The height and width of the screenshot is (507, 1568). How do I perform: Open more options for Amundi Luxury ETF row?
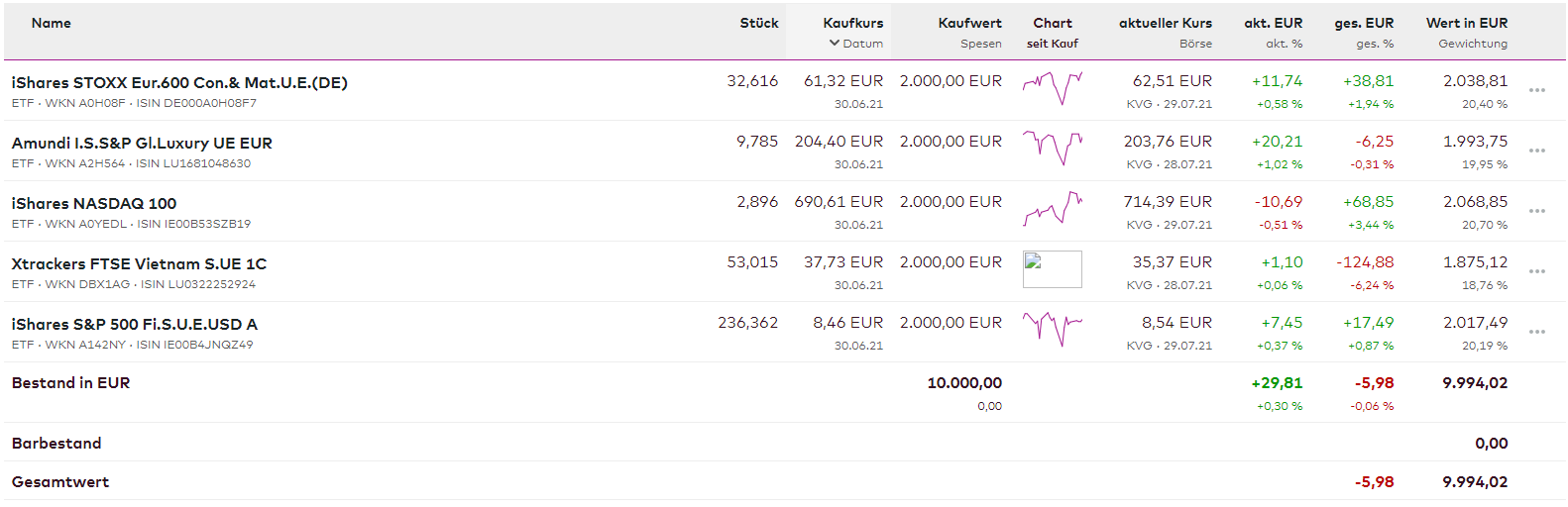(x=1537, y=151)
